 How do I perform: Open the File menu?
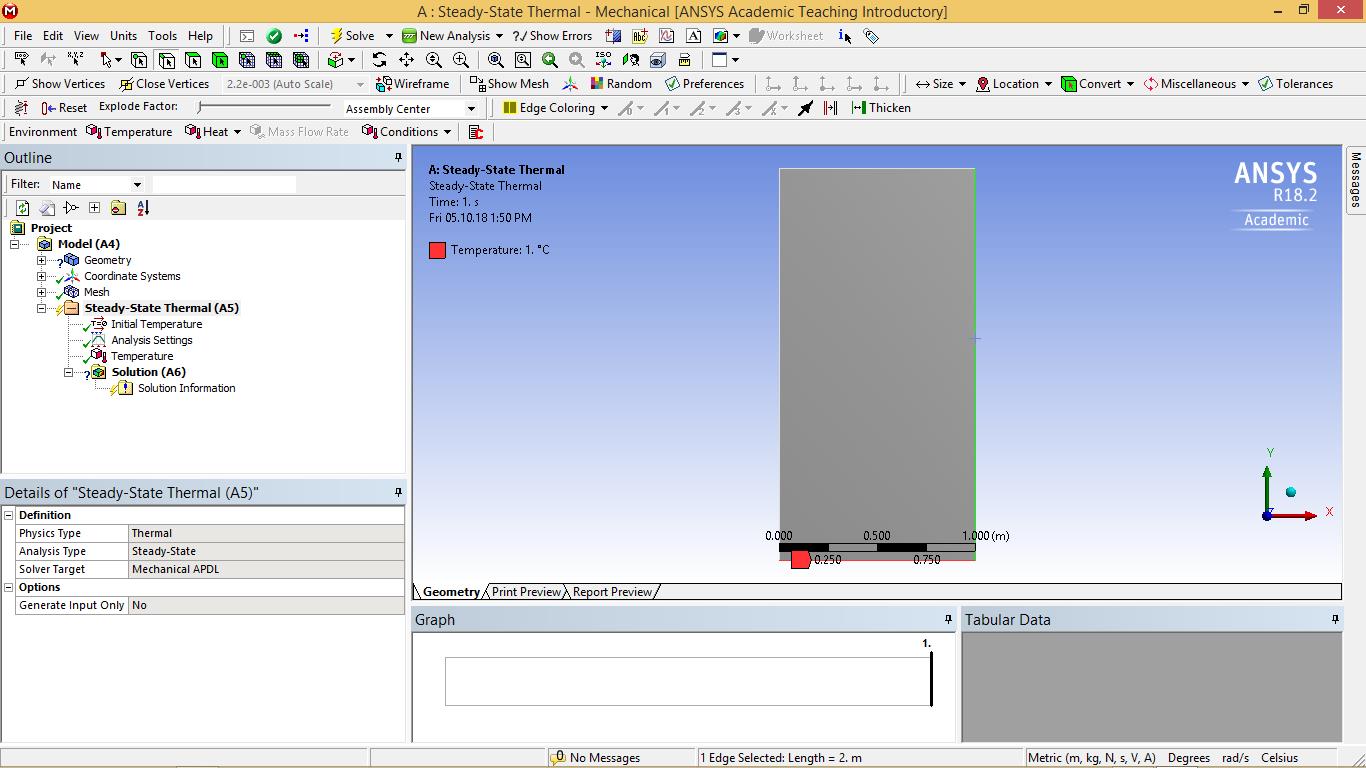[x=23, y=36]
